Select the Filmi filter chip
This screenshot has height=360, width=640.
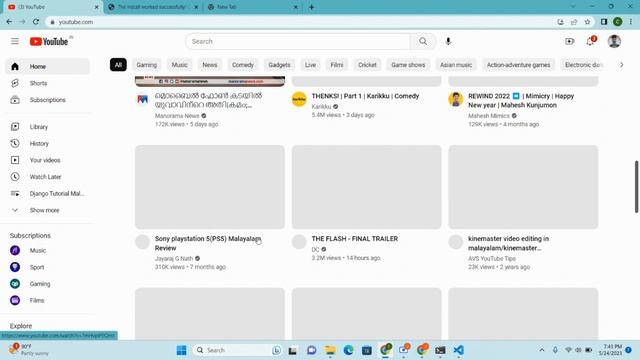point(337,65)
